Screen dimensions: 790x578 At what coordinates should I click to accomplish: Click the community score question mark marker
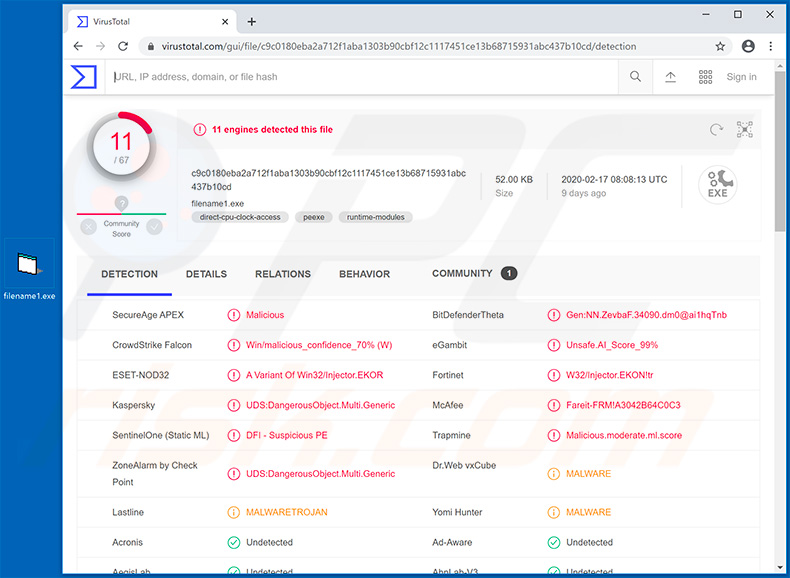coord(121,204)
